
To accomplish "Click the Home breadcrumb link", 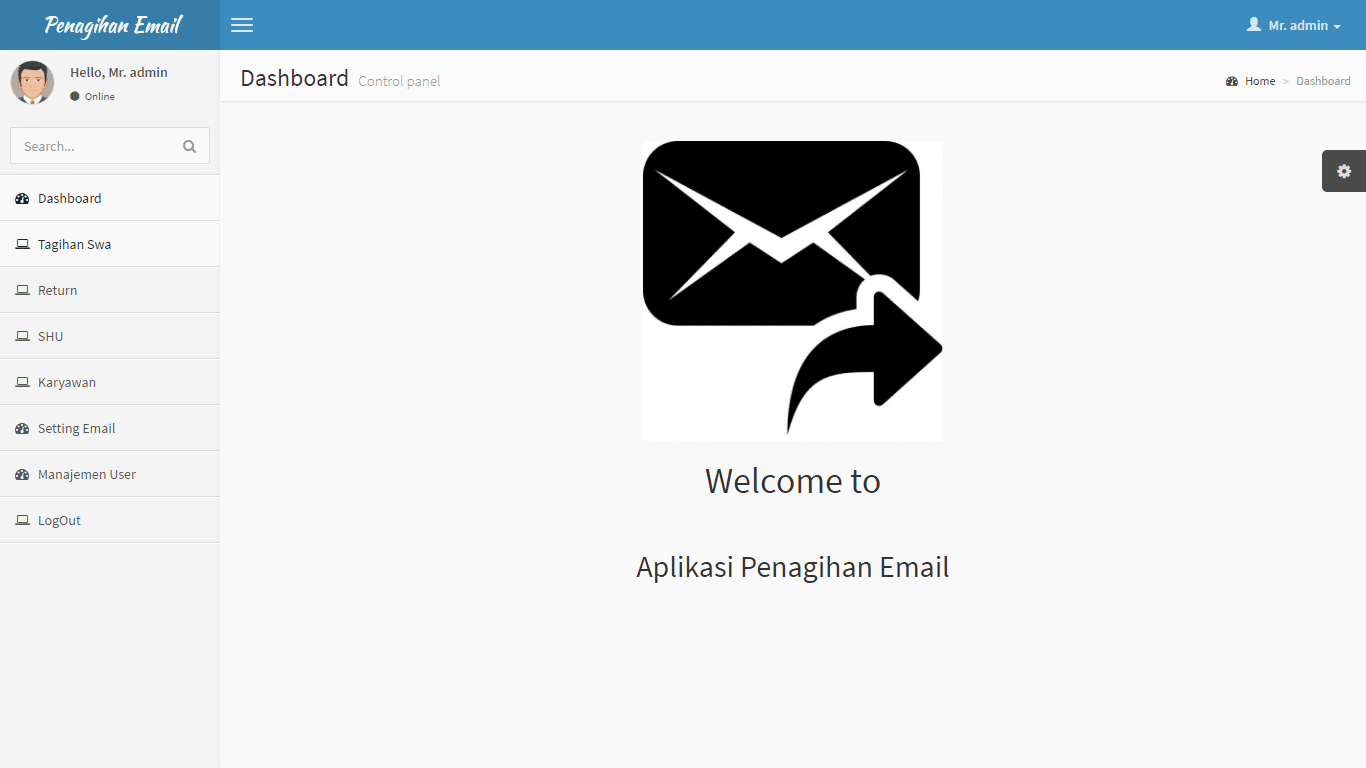I will [1260, 81].
